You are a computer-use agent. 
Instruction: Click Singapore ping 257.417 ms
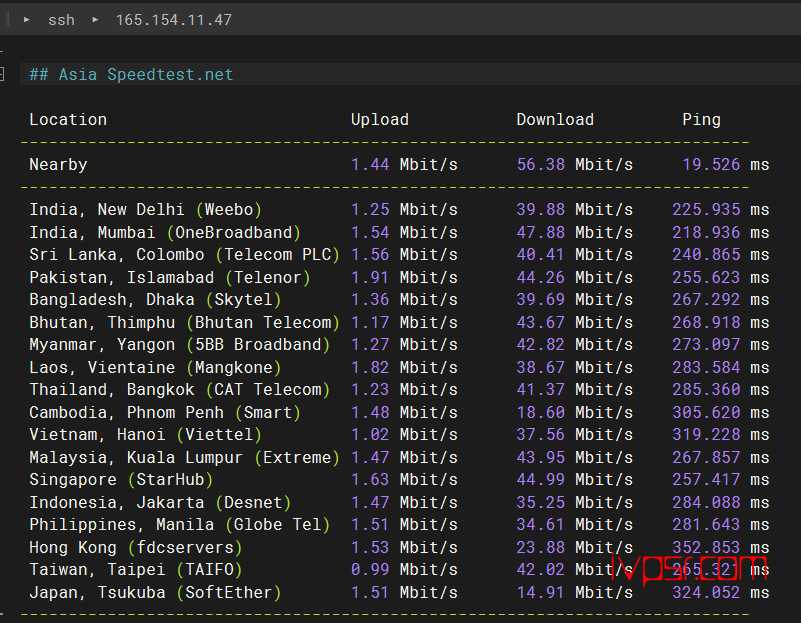[x=721, y=479]
